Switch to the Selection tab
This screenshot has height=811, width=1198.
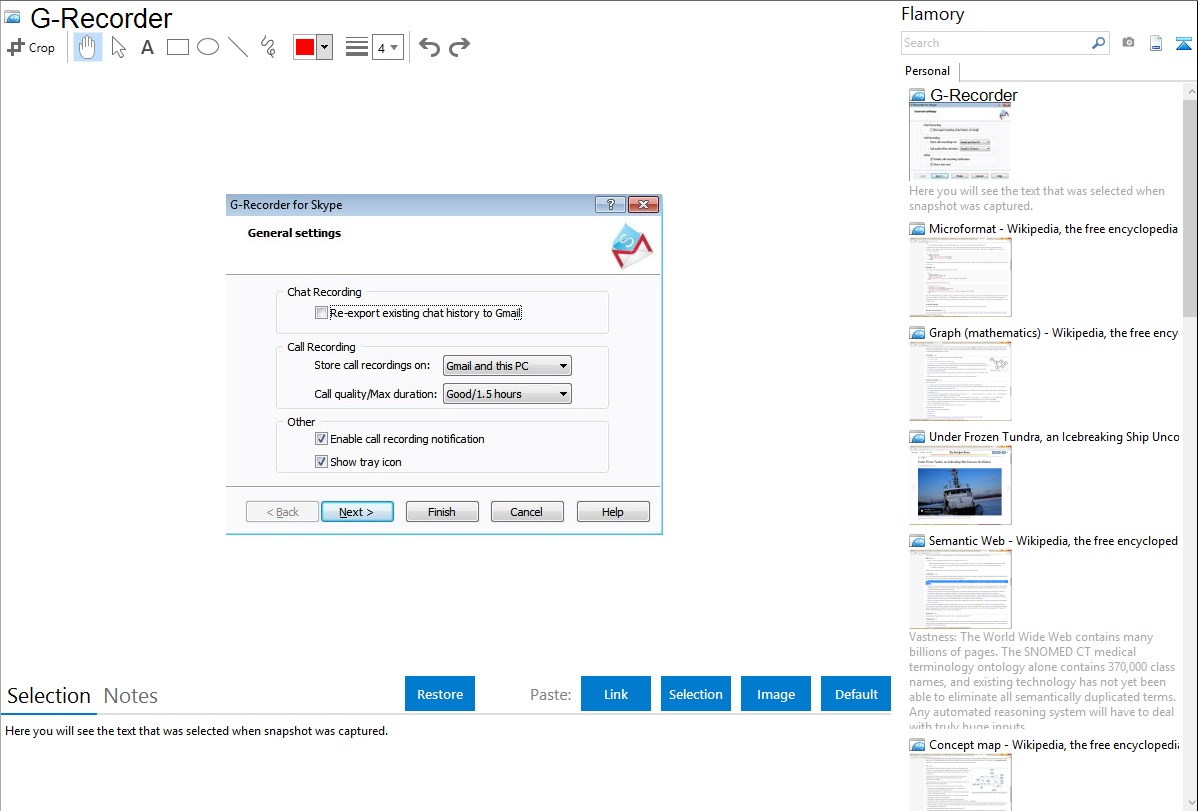(x=49, y=696)
